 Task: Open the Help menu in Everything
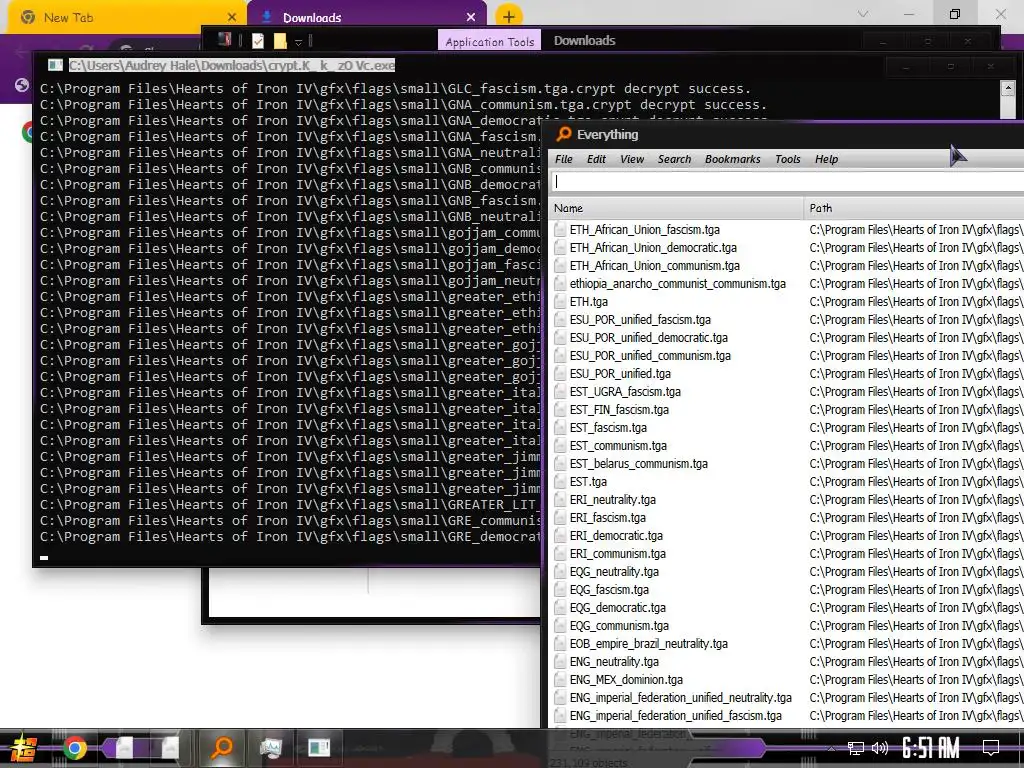826,159
